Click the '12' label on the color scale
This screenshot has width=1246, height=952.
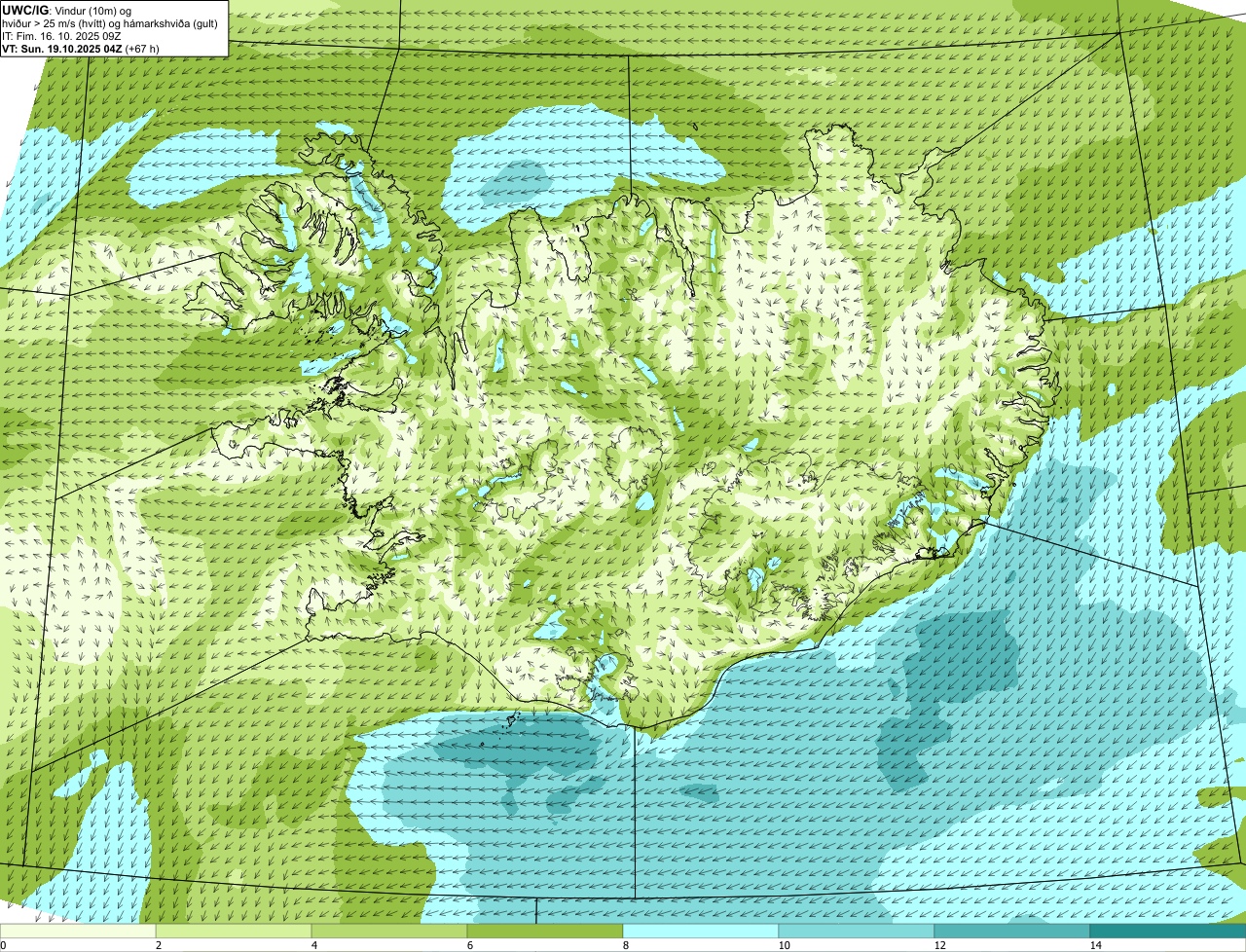coord(939,945)
